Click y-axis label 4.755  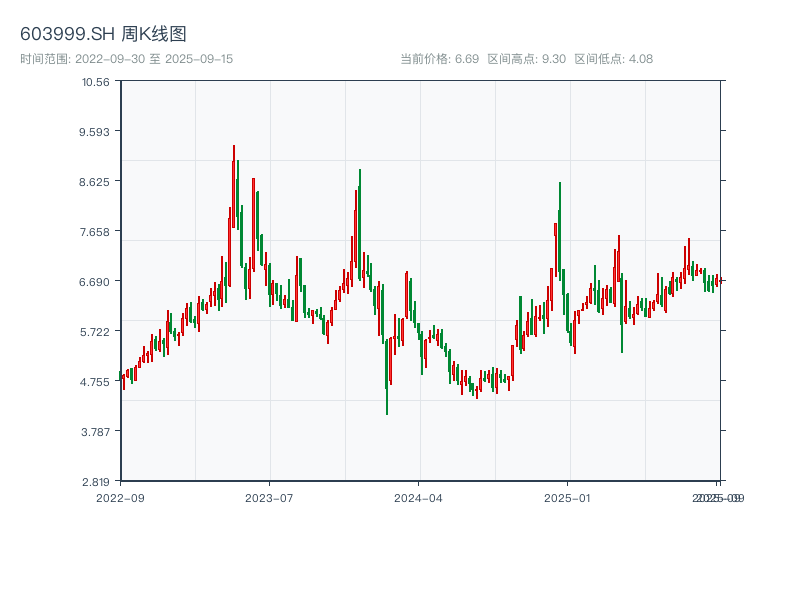94,382
